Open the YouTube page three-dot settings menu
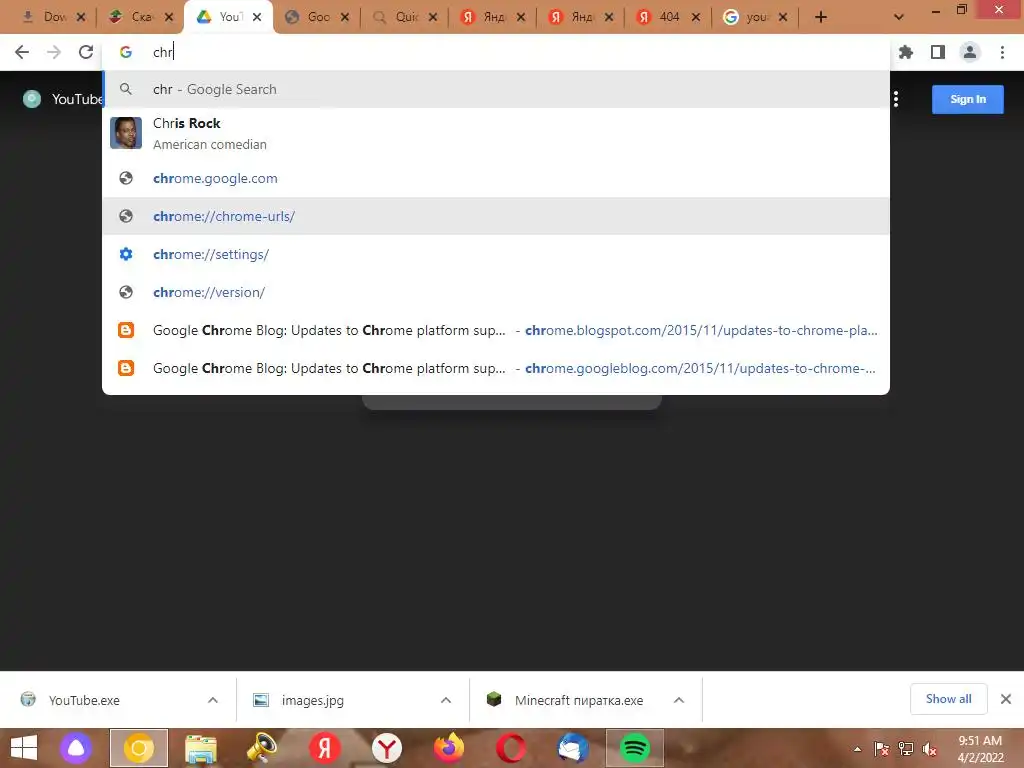 point(896,99)
